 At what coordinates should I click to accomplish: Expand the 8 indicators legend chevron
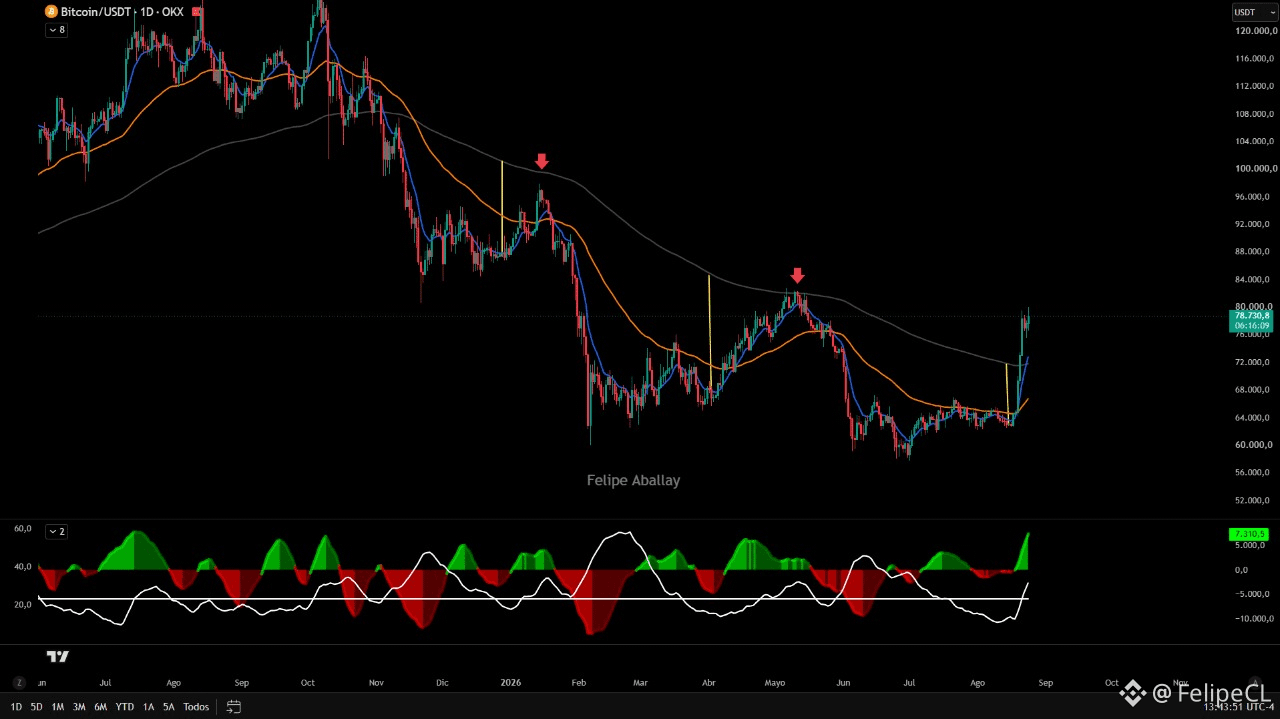57,30
